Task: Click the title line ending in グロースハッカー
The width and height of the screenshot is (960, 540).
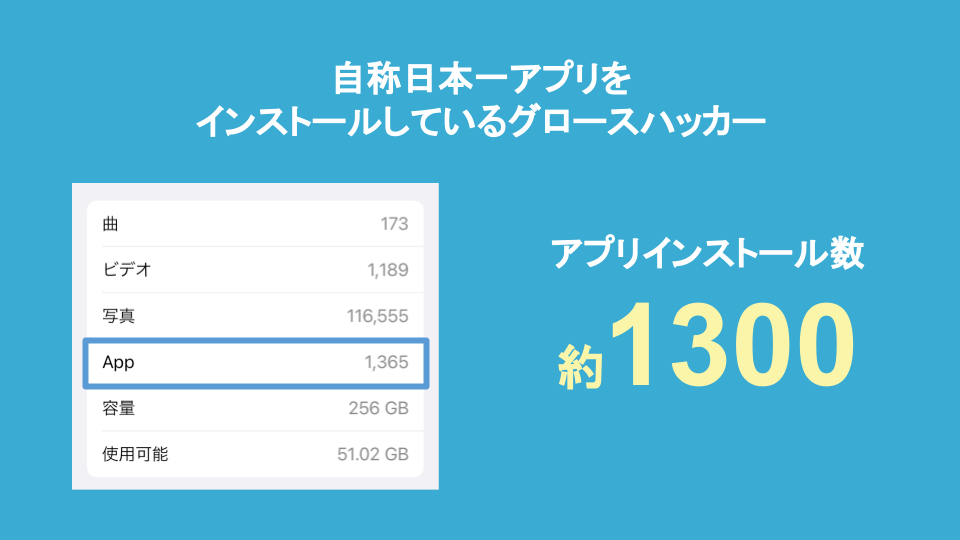Action: tap(480, 121)
